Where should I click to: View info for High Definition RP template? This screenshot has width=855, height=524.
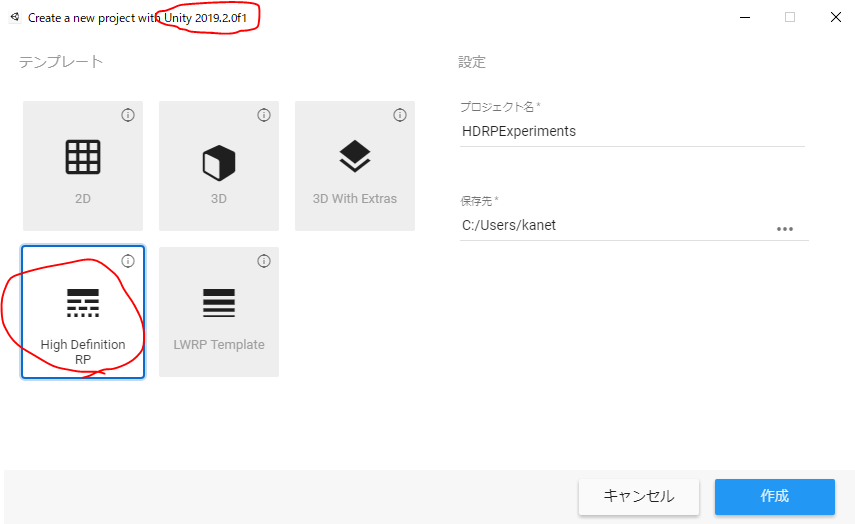point(128,261)
